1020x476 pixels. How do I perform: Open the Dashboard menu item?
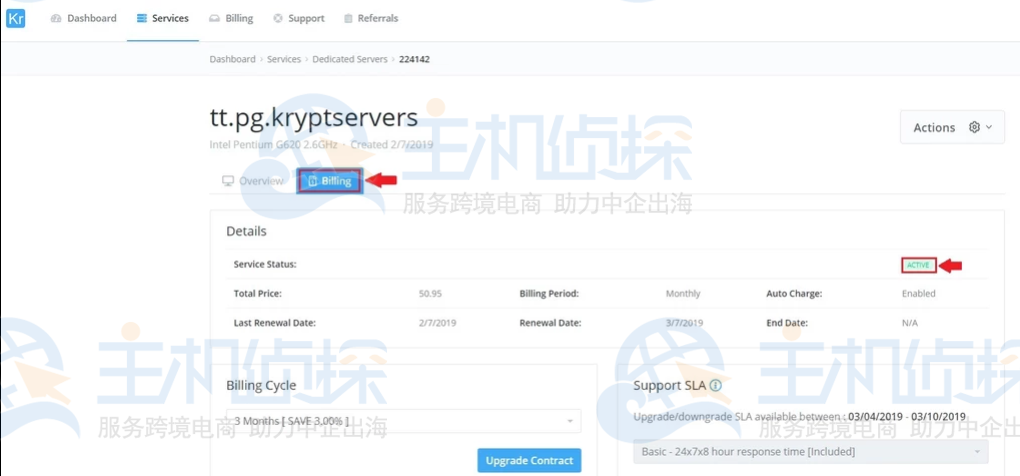click(84, 18)
